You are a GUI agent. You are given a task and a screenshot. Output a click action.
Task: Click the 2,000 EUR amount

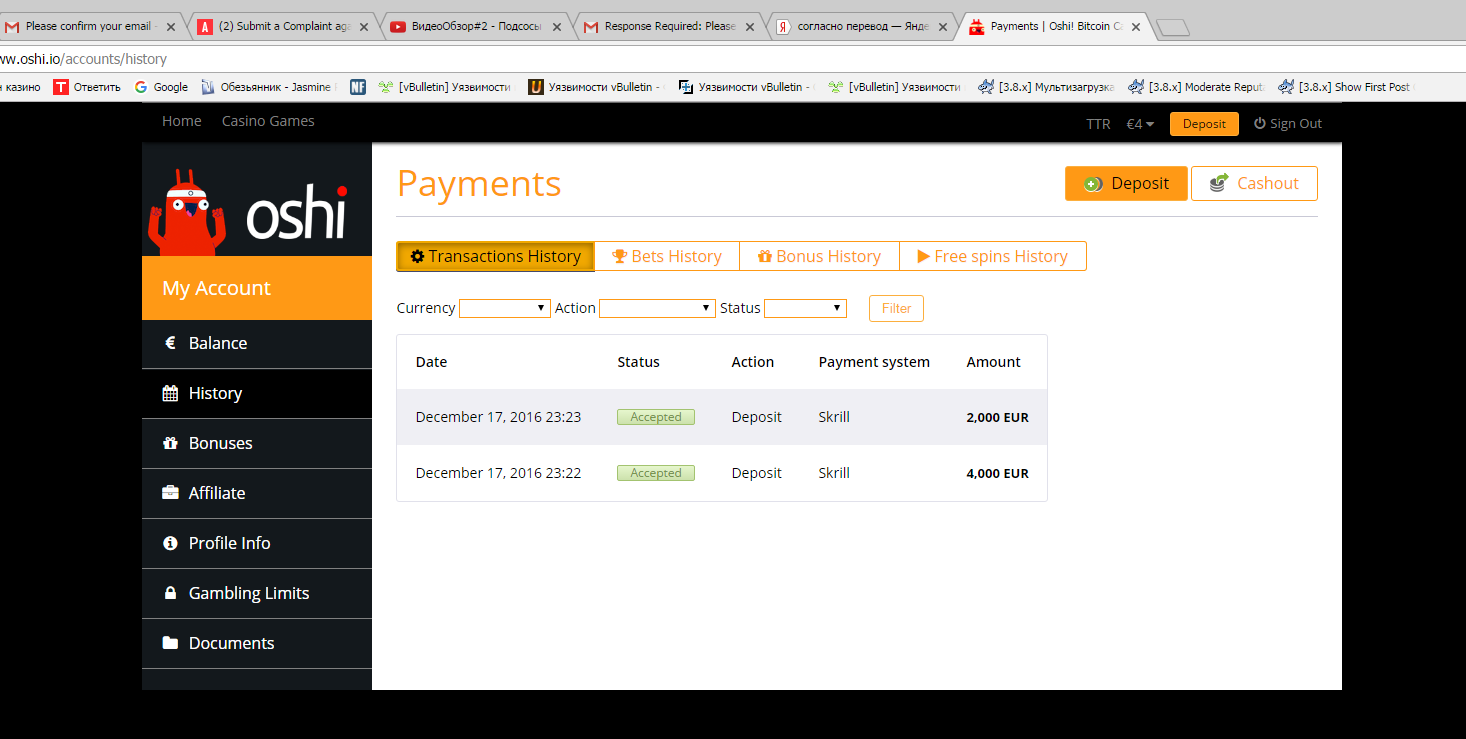pos(997,417)
